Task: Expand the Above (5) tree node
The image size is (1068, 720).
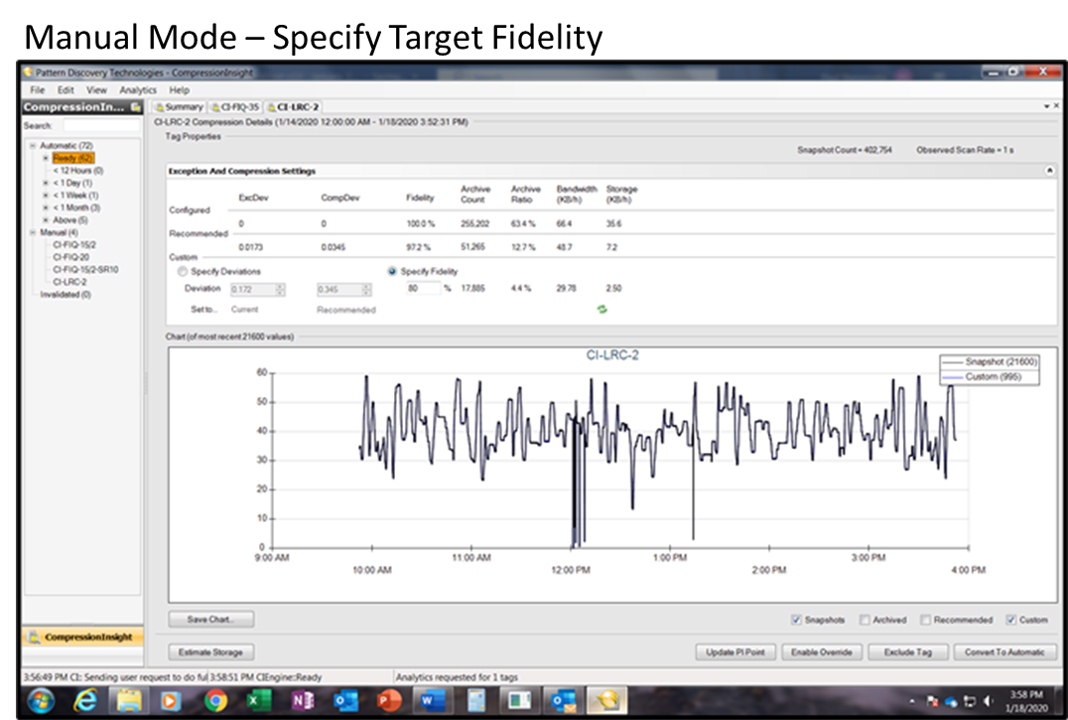Action: [46, 220]
